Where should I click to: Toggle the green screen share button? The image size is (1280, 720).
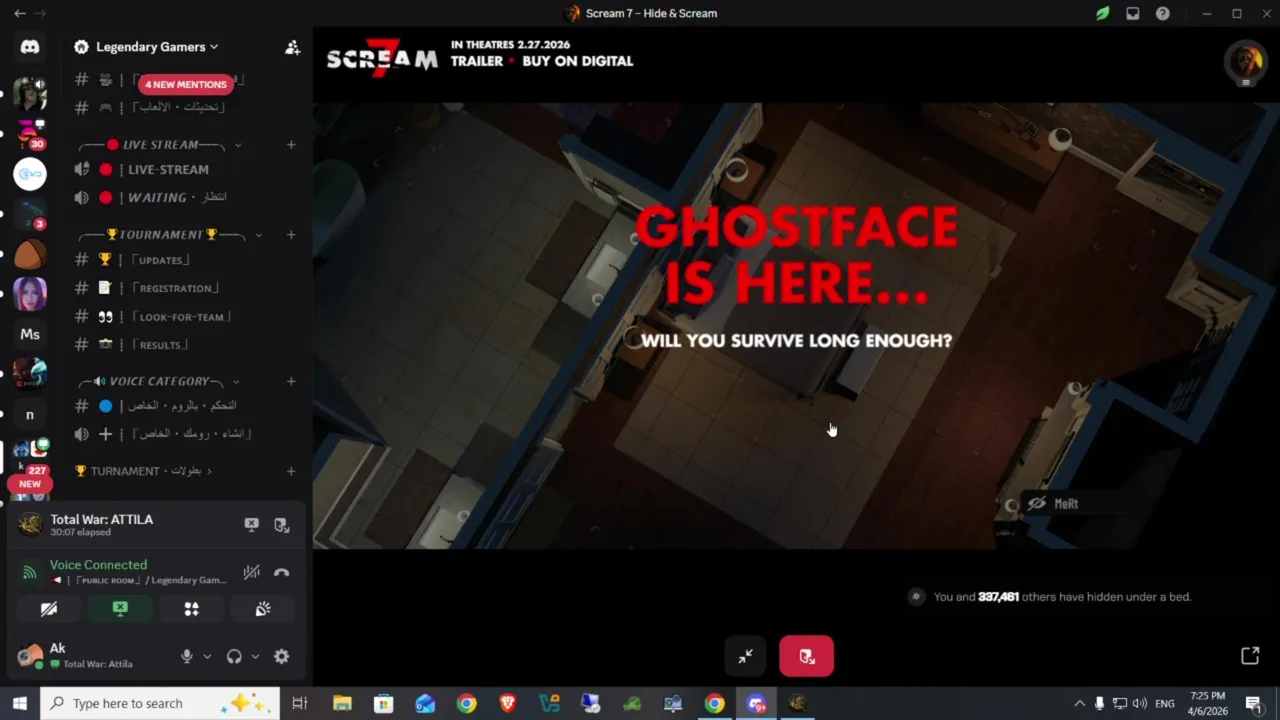coord(120,609)
